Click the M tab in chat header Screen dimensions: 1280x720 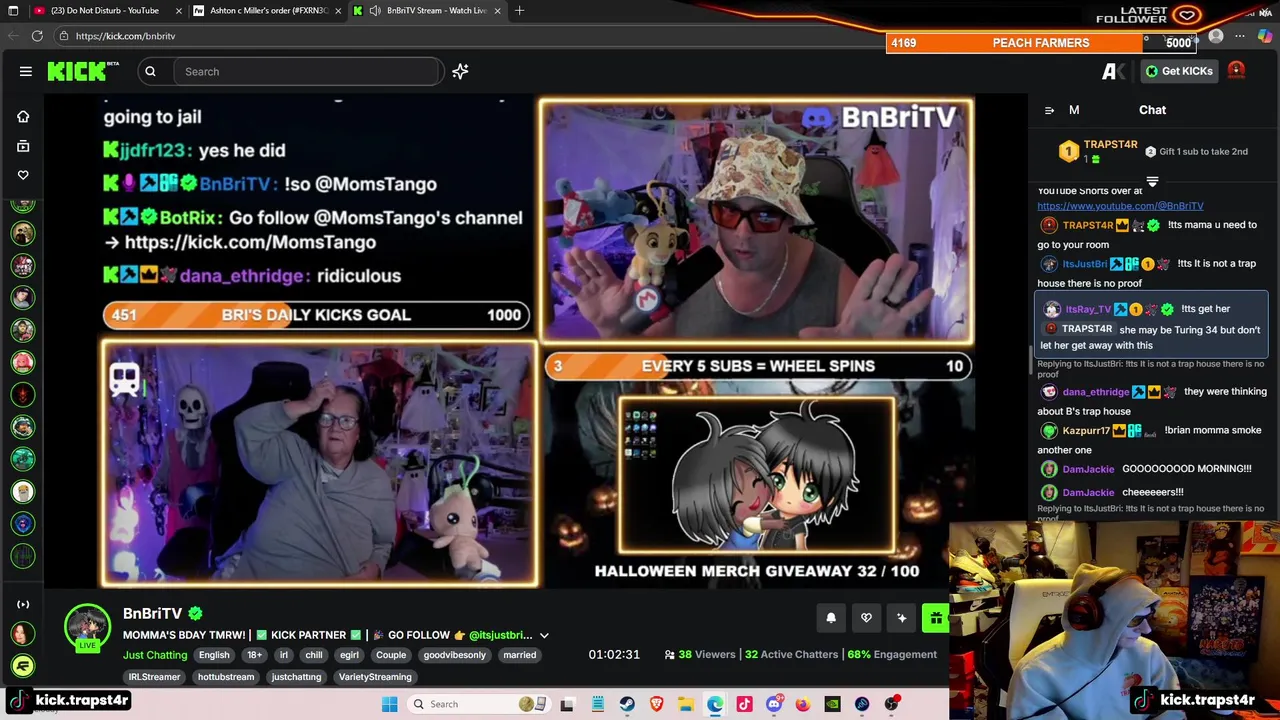pyautogui.click(x=1074, y=110)
